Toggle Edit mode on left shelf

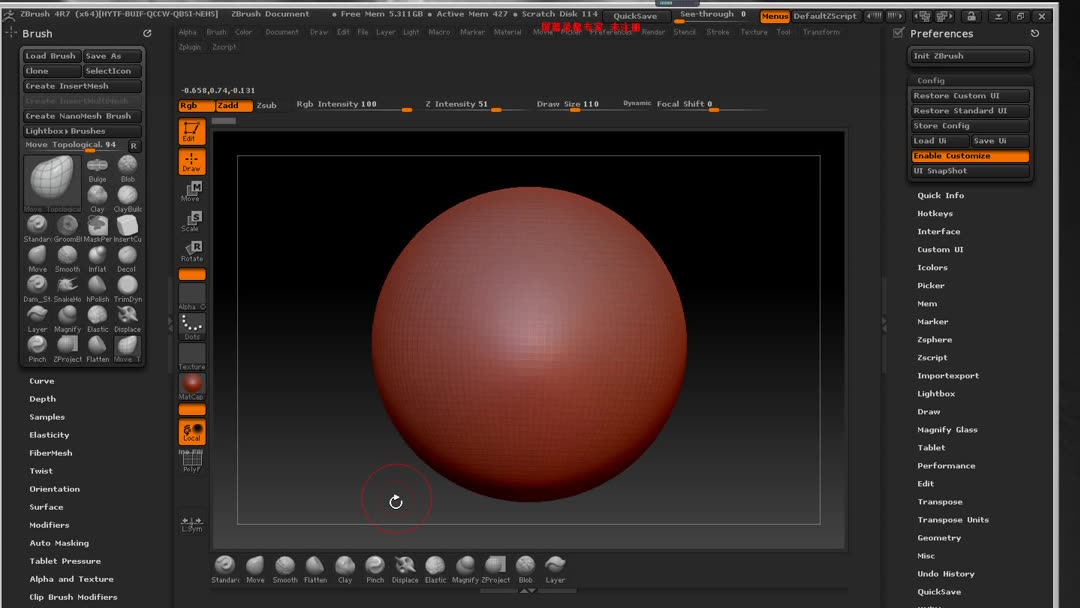[x=191, y=130]
